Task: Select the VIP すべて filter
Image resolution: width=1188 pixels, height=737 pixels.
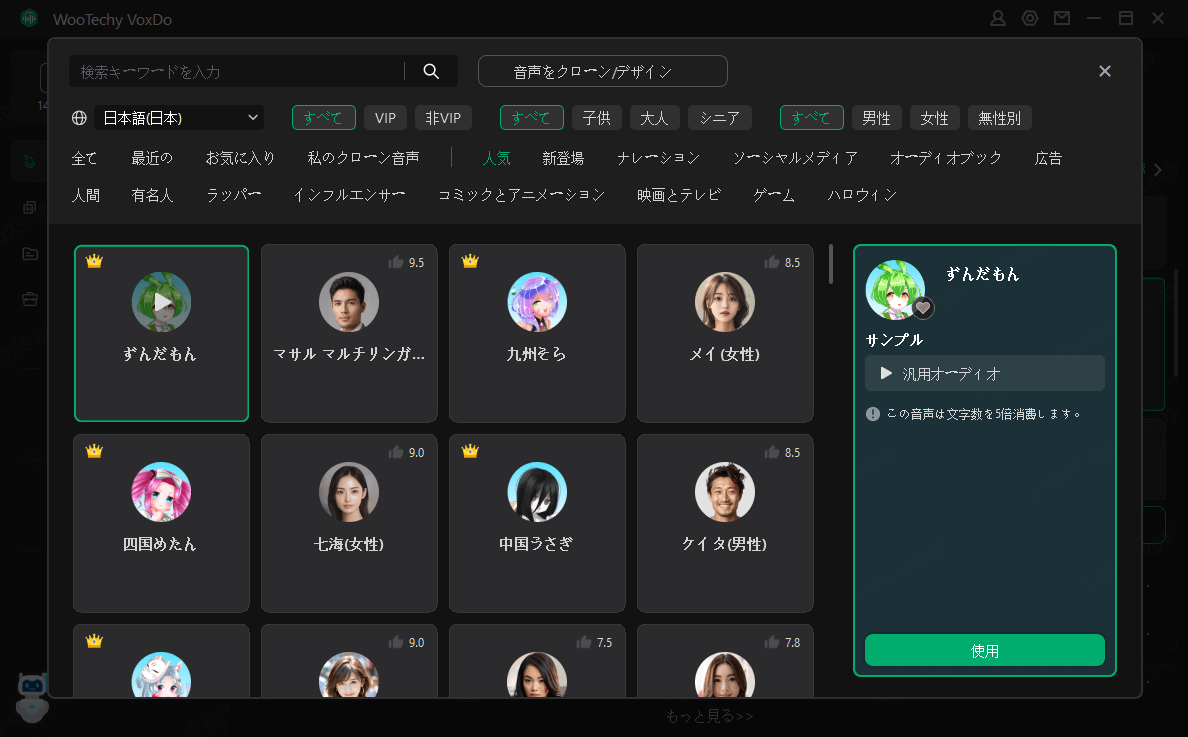Action: pos(323,118)
